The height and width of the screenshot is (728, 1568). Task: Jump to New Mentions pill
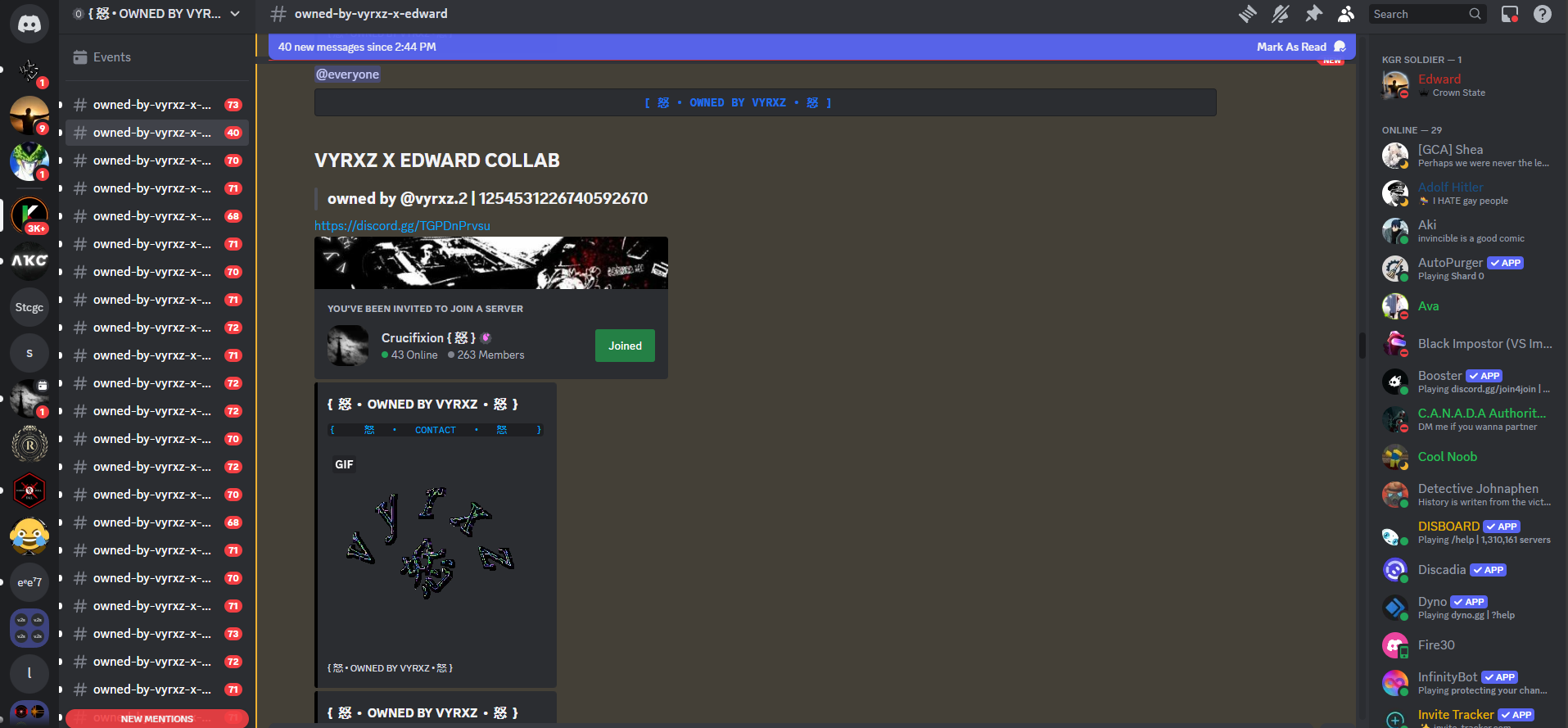(x=156, y=718)
